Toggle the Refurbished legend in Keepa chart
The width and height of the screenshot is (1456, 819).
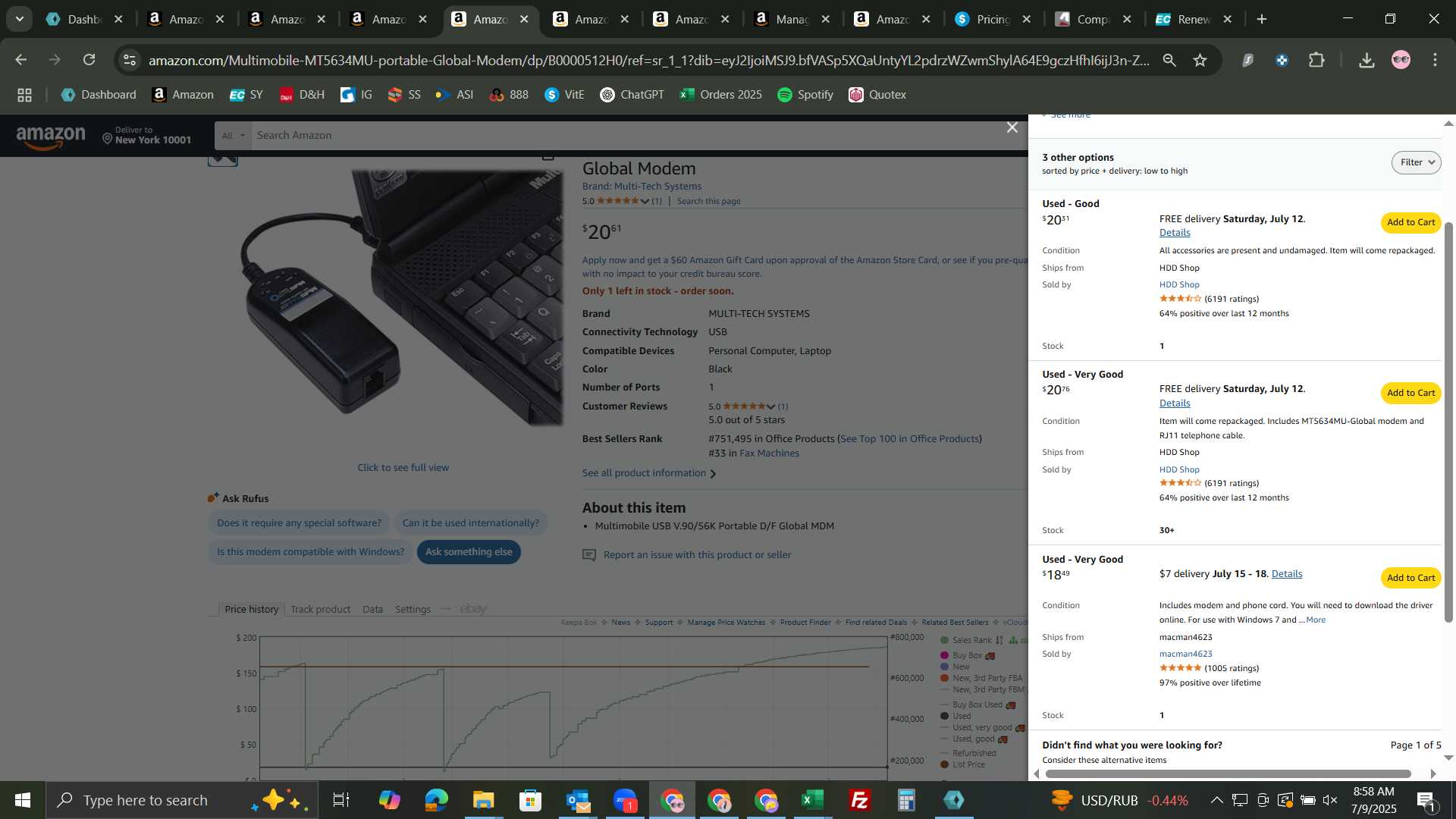pyautogui.click(x=968, y=754)
